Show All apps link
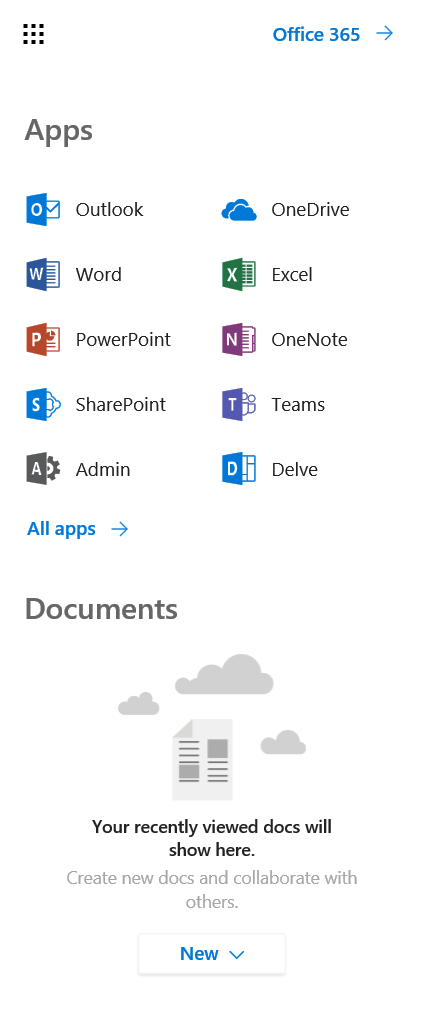 click(61, 529)
